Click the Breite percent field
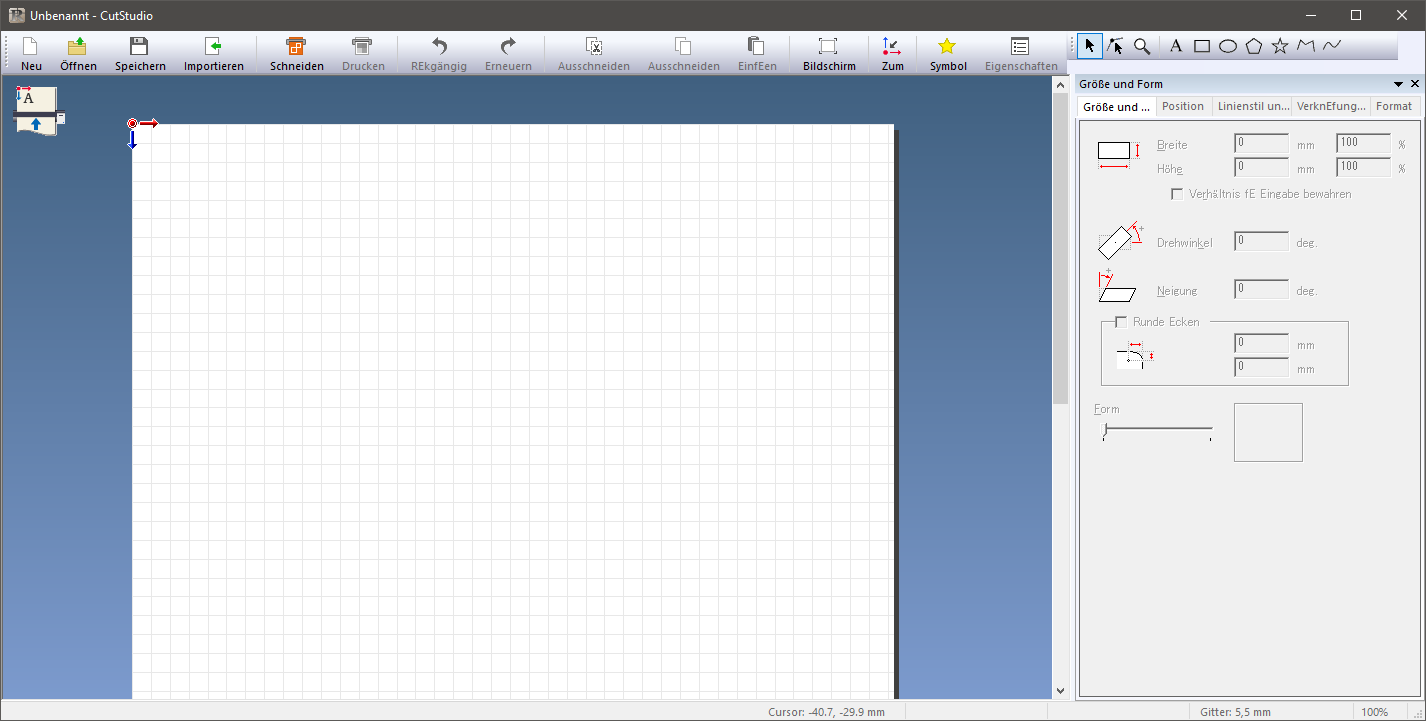This screenshot has width=1426, height=721. 1364,144
